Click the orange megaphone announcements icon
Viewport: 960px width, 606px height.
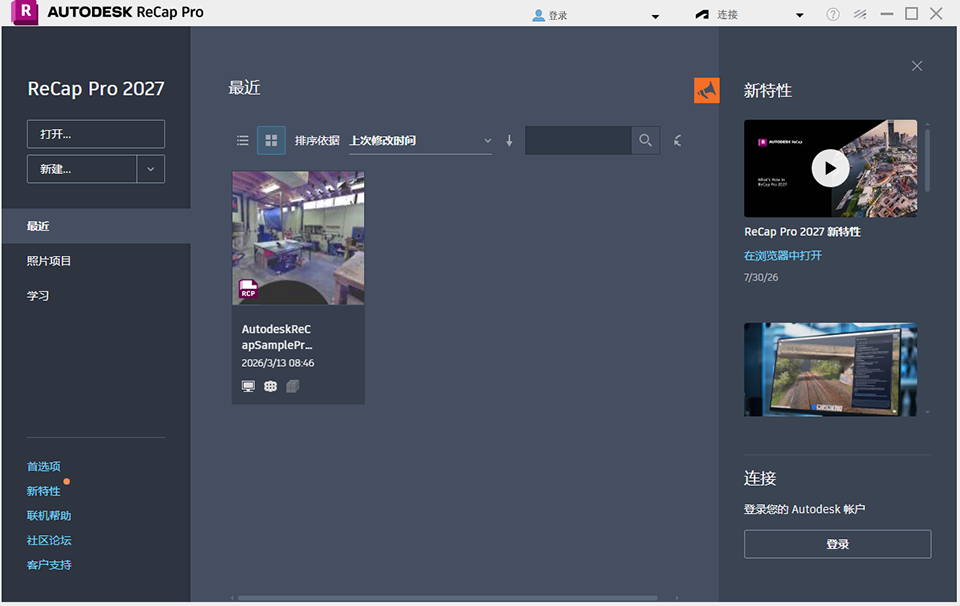pos(707,91)
